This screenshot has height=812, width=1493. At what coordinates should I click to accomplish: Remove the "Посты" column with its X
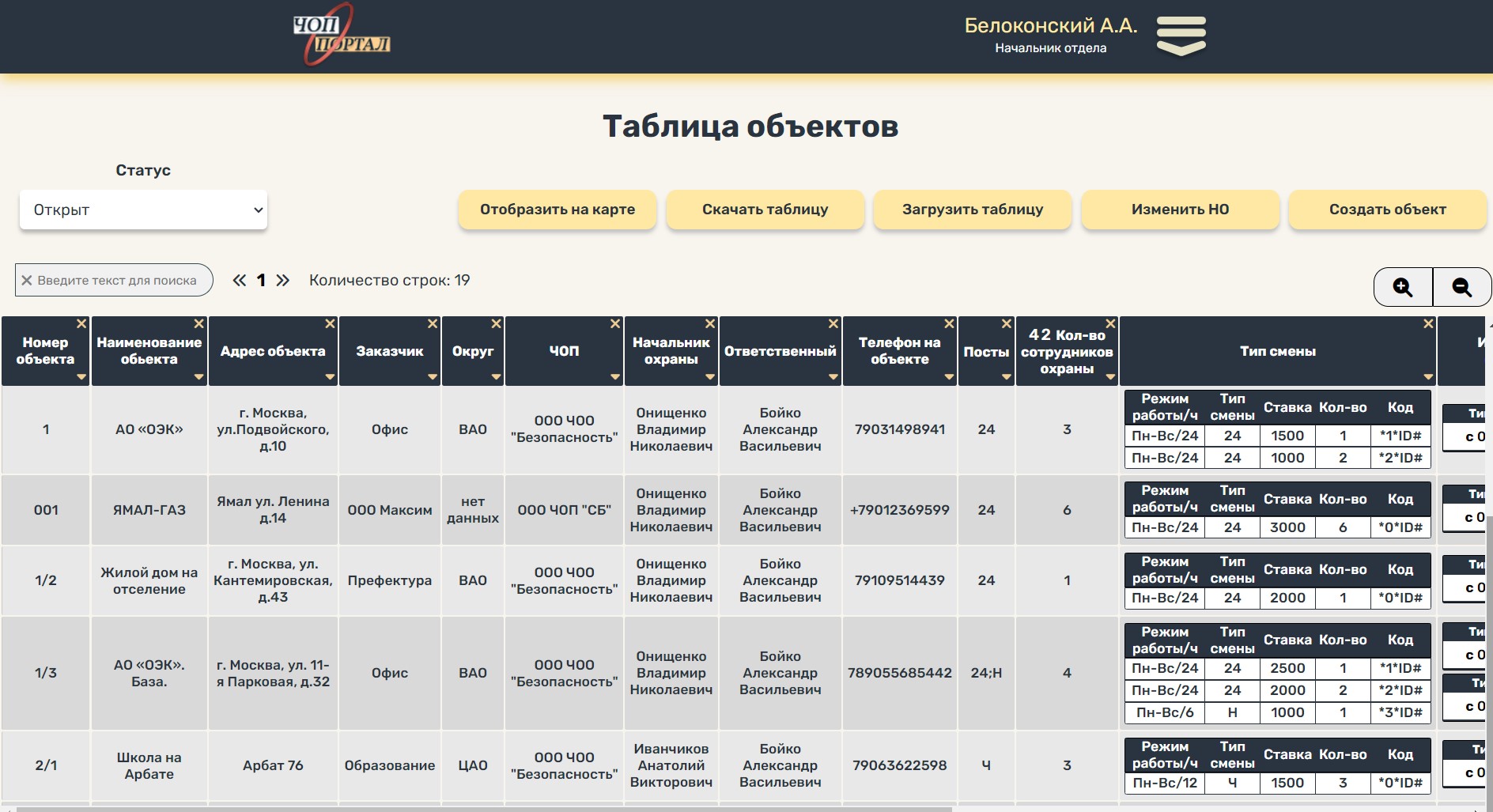click(1005, 323)
